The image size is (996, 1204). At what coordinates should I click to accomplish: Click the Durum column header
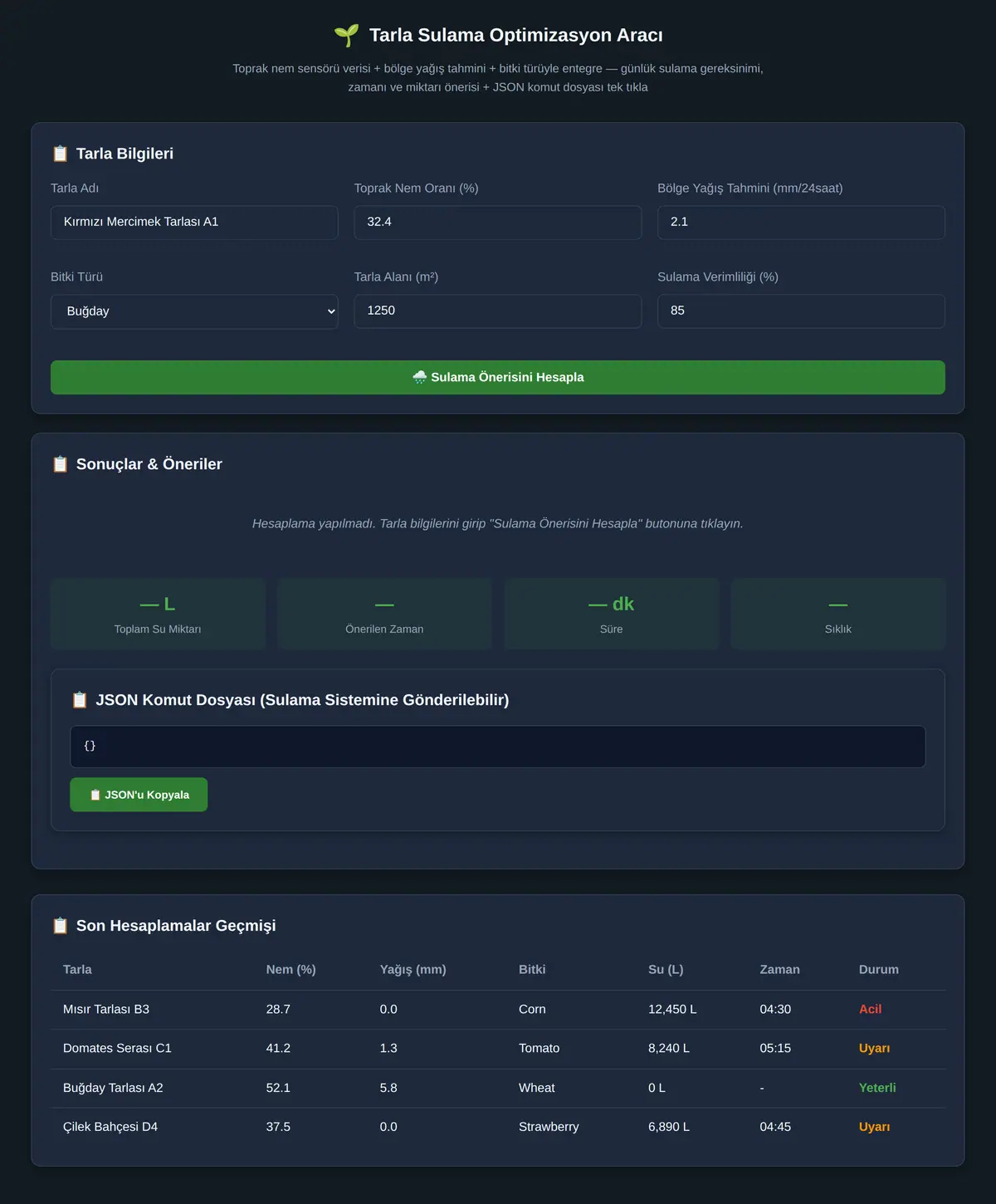click(878, 970)
